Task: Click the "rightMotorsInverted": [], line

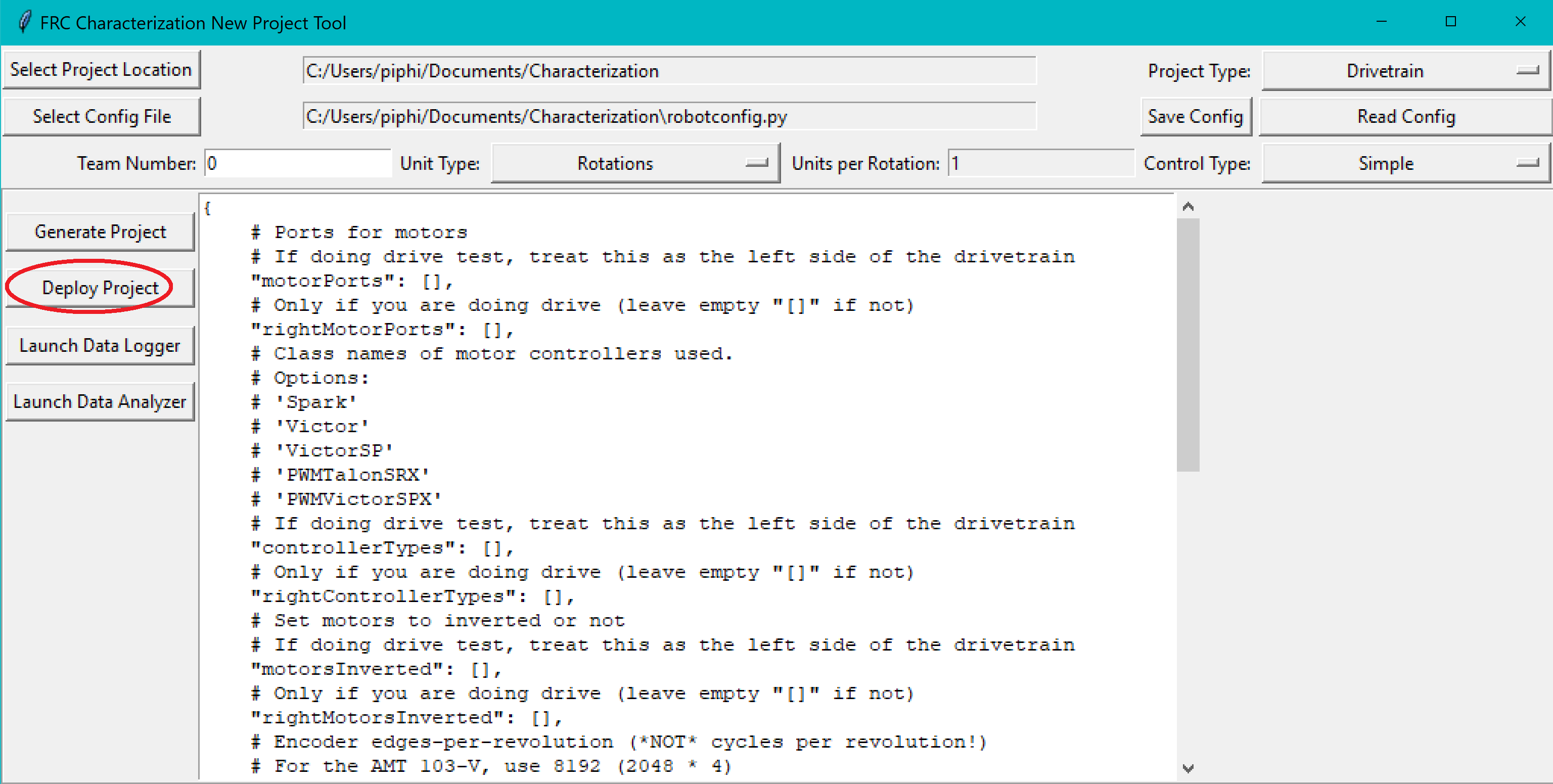Action: (x=407, y=718)
